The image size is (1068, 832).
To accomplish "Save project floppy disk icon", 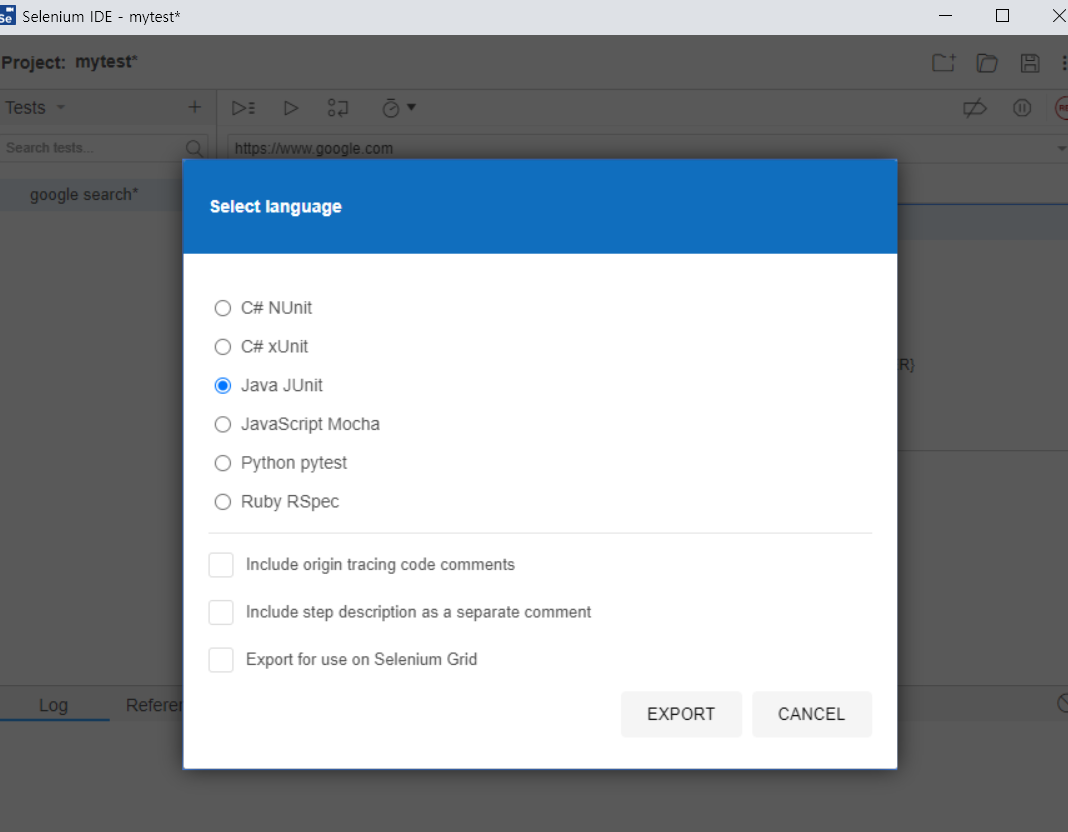I will (x=1030, y=63).
